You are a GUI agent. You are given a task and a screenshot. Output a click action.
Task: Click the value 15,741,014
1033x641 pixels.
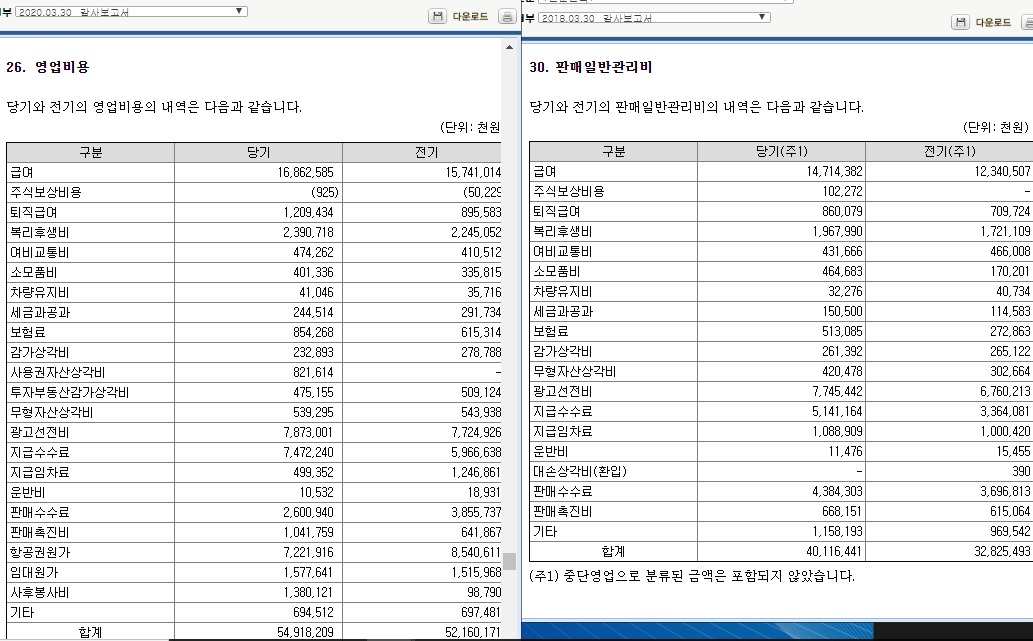(473, 173)
